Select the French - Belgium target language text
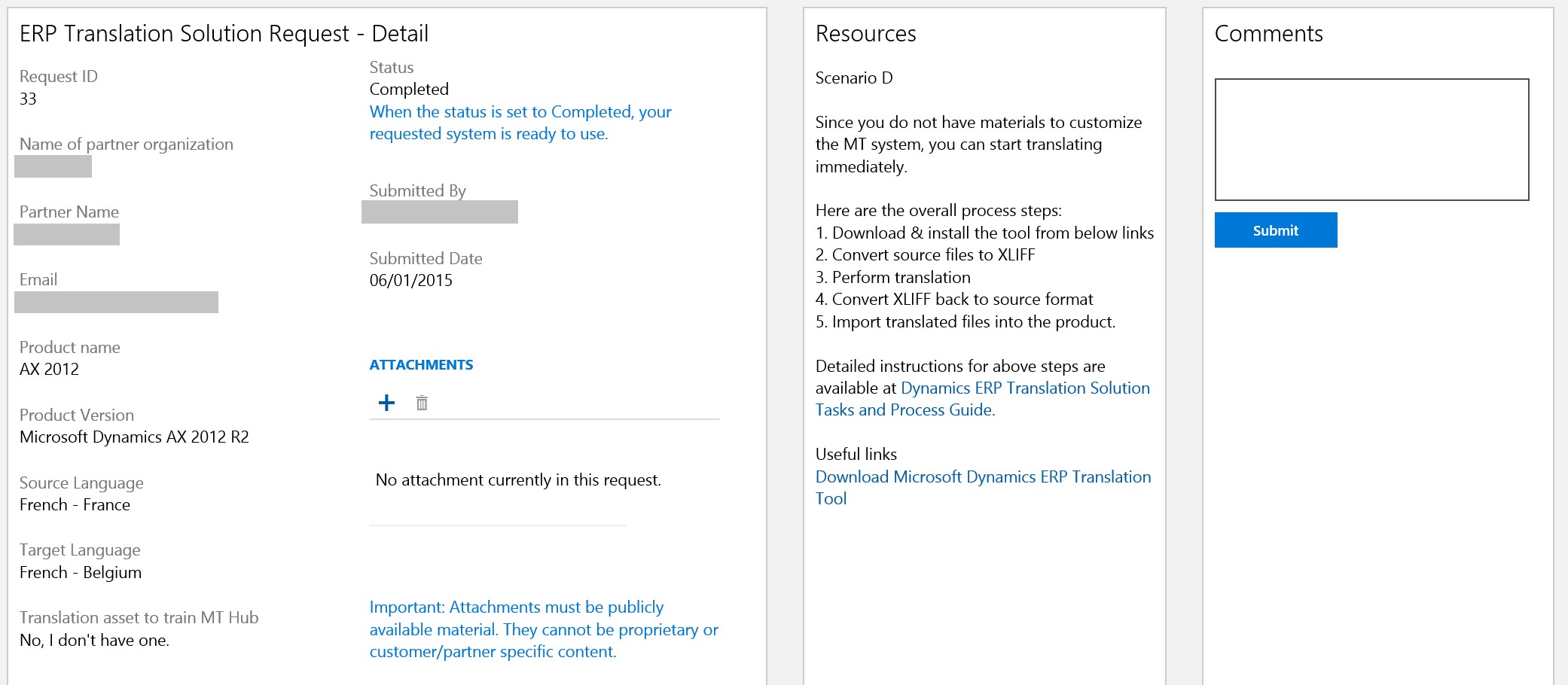1568x685 pixels. (x=81, y=573)
